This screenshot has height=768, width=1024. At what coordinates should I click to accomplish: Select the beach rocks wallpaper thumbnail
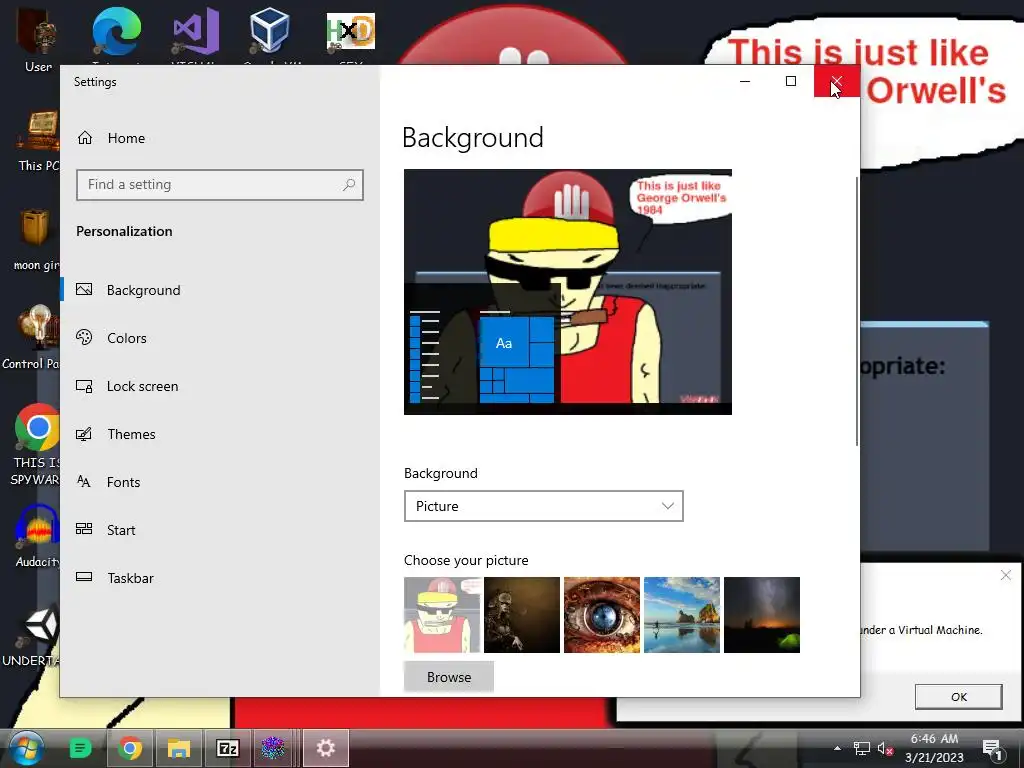point(682,615)
